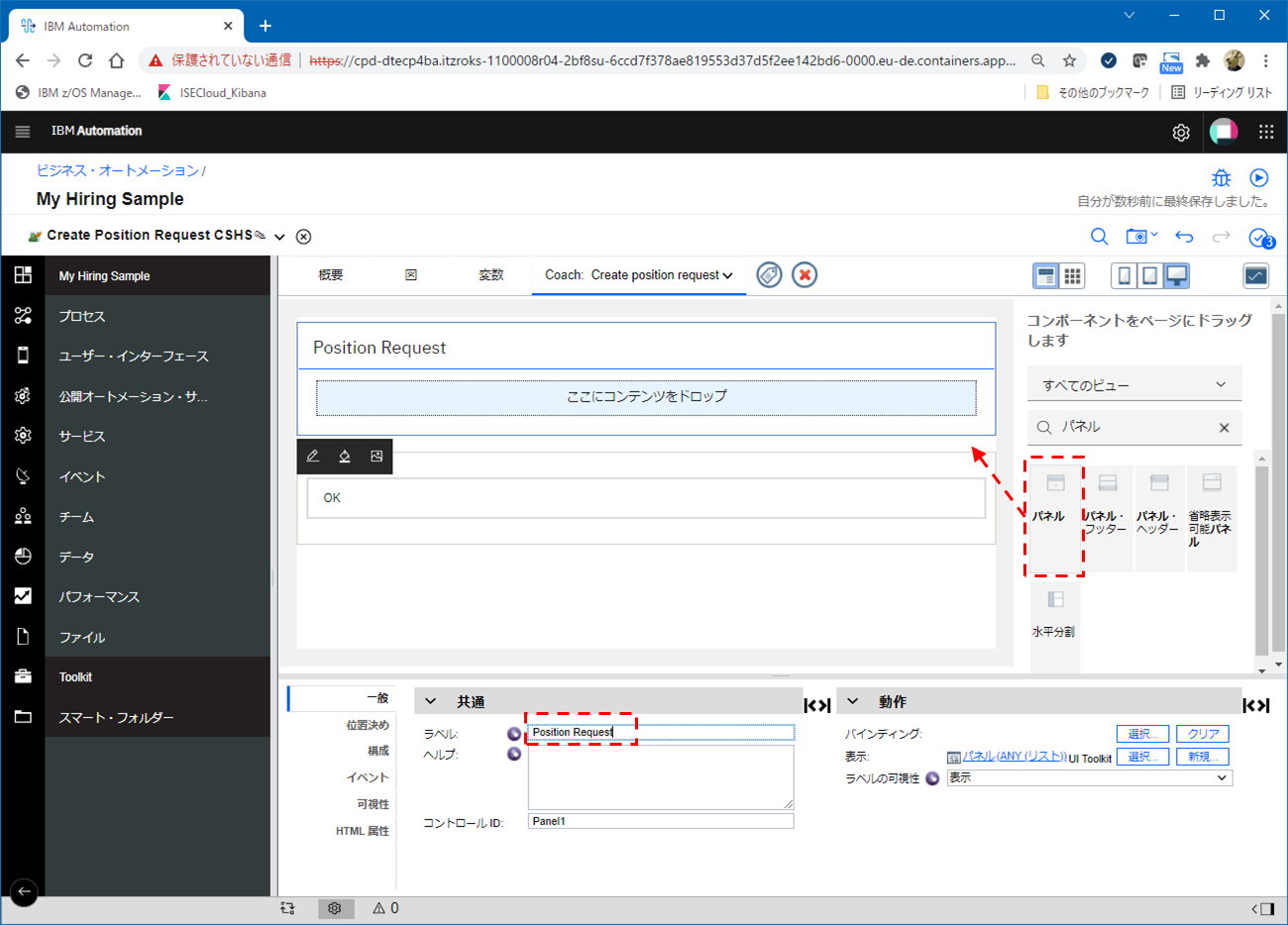
Task: Open the app switcher grid icon
Action: click(x=1265, y=131)
